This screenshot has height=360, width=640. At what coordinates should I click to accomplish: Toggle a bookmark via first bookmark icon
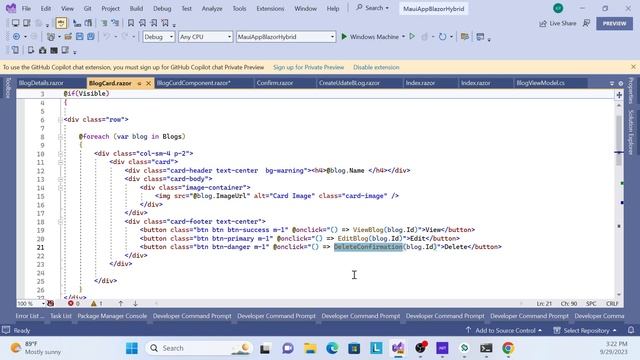coord(131,23)
